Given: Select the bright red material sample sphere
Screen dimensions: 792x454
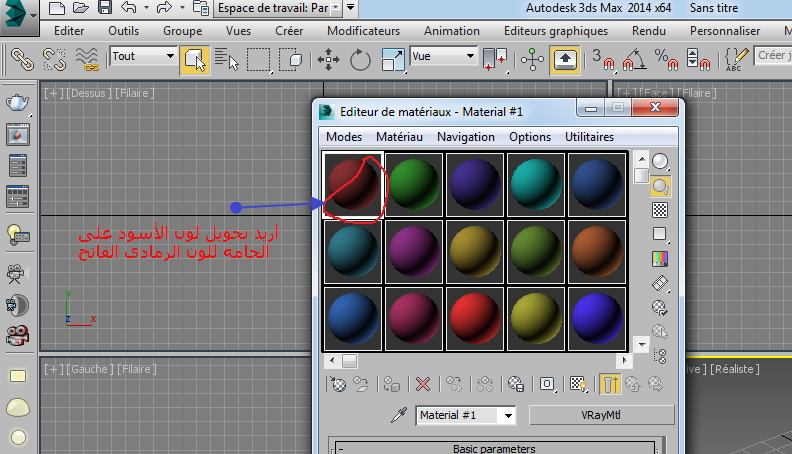Looking at the screenshot, I should click(x=475, y=319).
